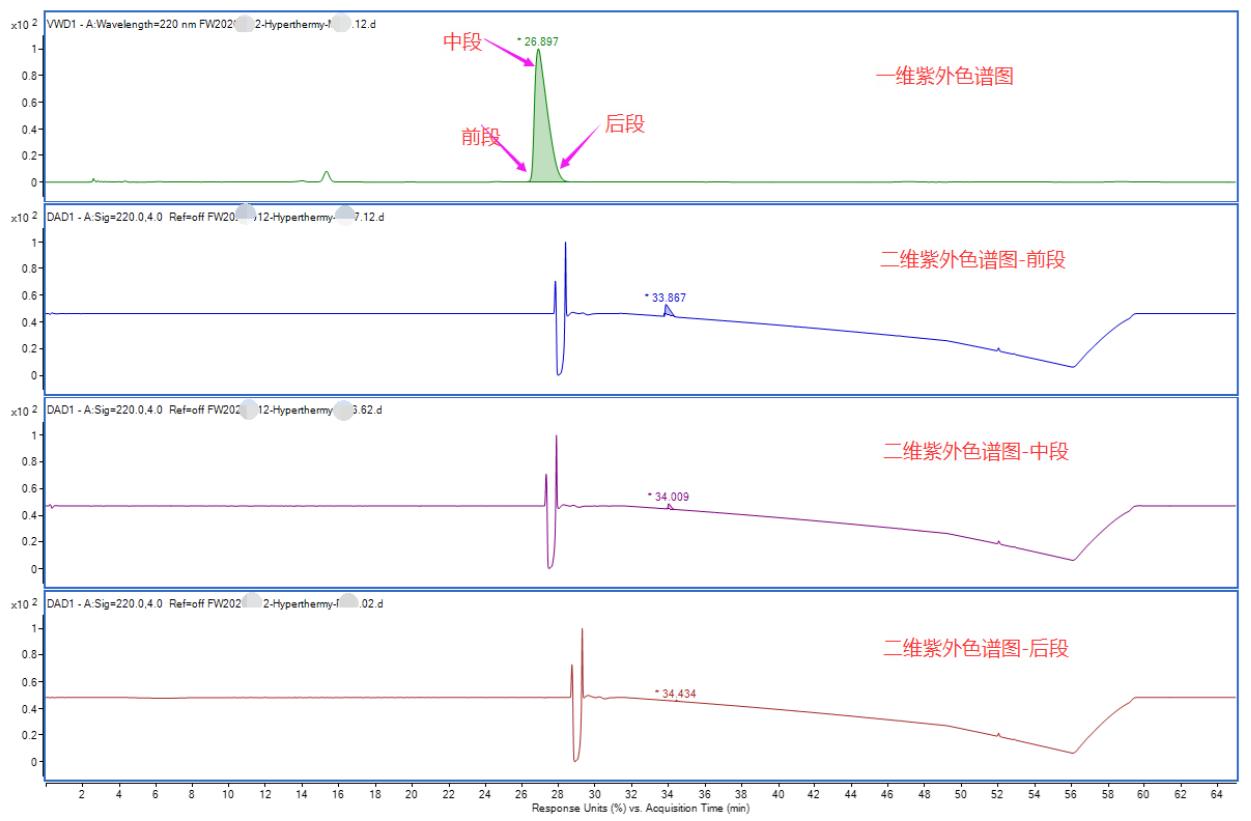
Task: Click the 33.867 peak label
Action: (x=668, y=297)
